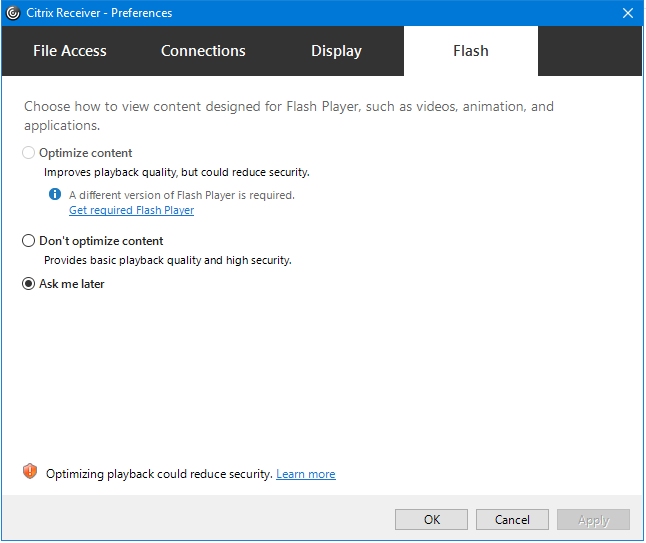Select the Flash tab
Viewport: 646px width, 543px height.
[471, 51]
